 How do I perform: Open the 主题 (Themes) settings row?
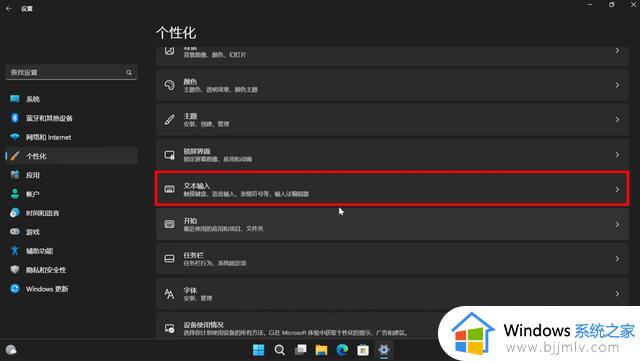pos(392,120)
